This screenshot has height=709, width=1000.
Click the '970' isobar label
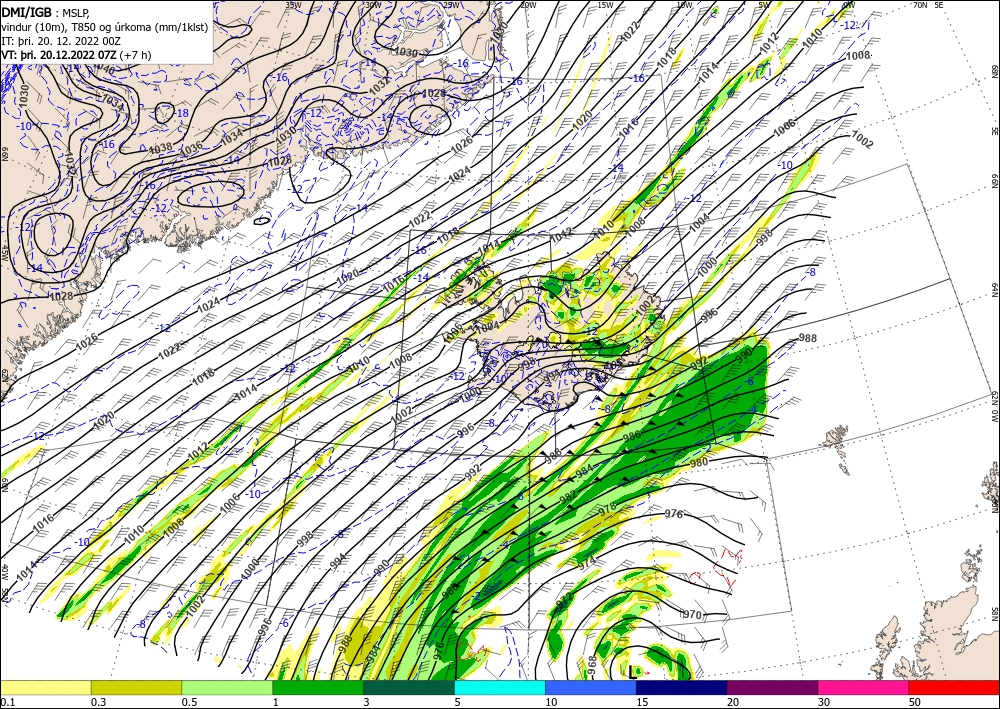point(692,615)
